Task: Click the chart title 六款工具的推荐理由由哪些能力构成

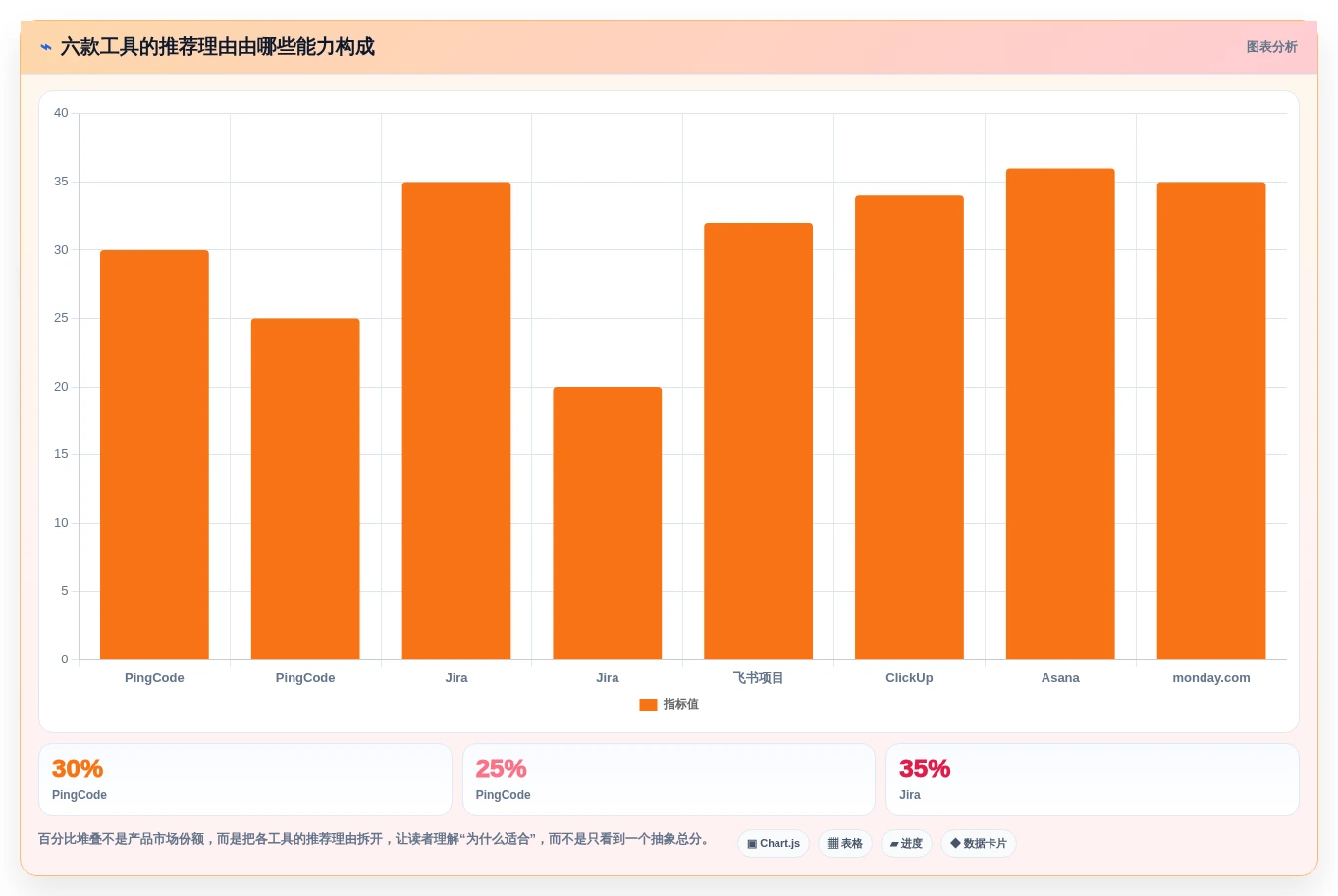Action: (217, 47)
